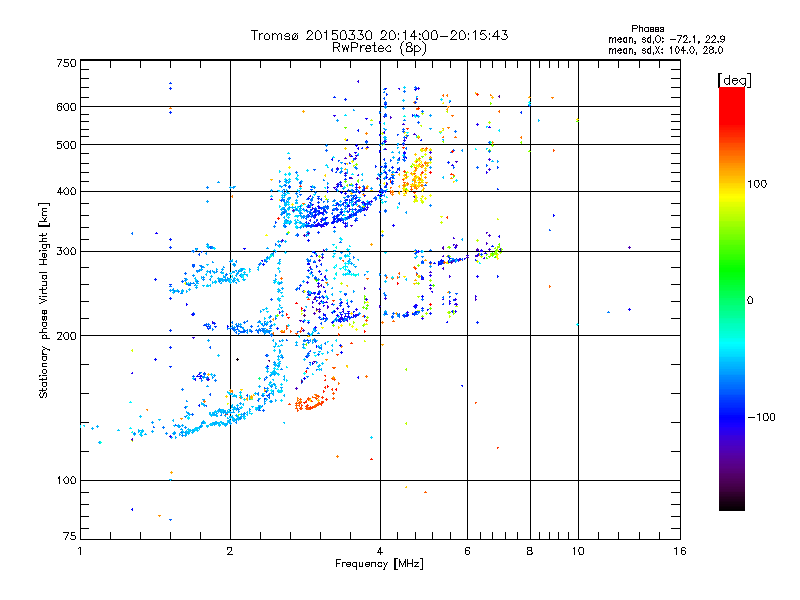
Task: Click the colorbar tick label '100'
Action: point(757,184)
